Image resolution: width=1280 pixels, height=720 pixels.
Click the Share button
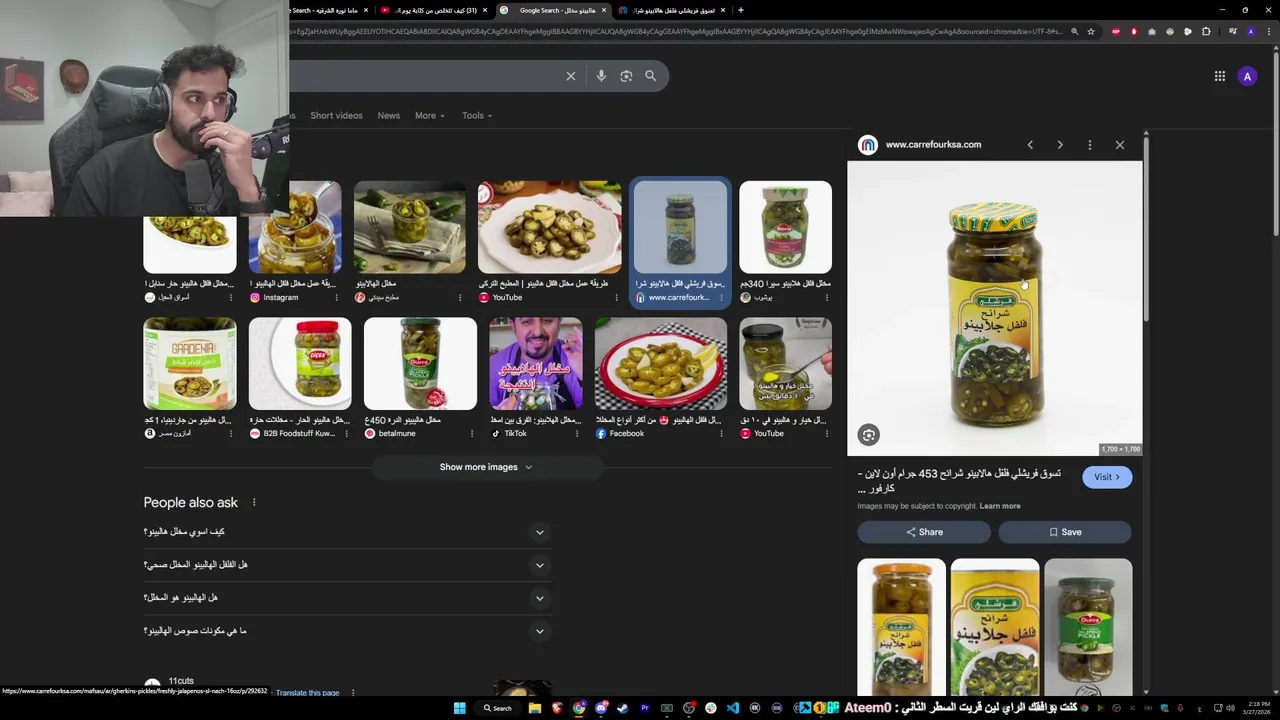[x=924, y=532]
